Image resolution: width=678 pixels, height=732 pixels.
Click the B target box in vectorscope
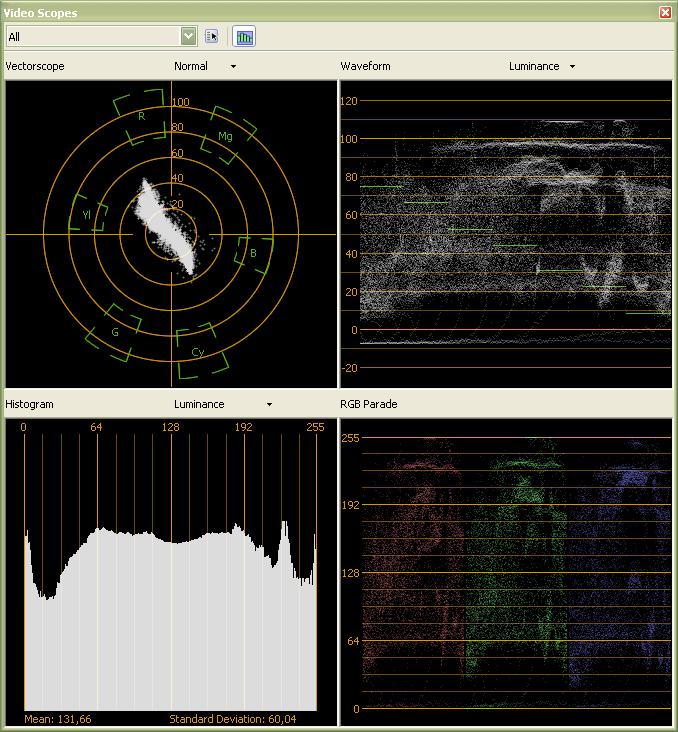(x=253, y=252)
